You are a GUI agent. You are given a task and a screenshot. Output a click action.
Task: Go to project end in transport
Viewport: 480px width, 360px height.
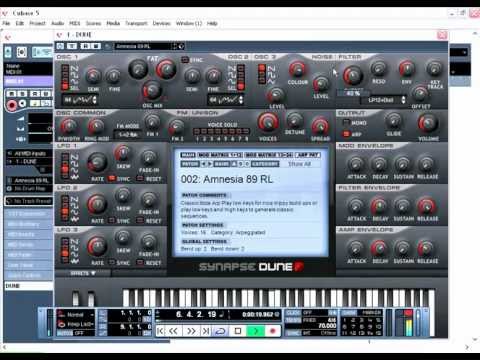pos(206,331)
